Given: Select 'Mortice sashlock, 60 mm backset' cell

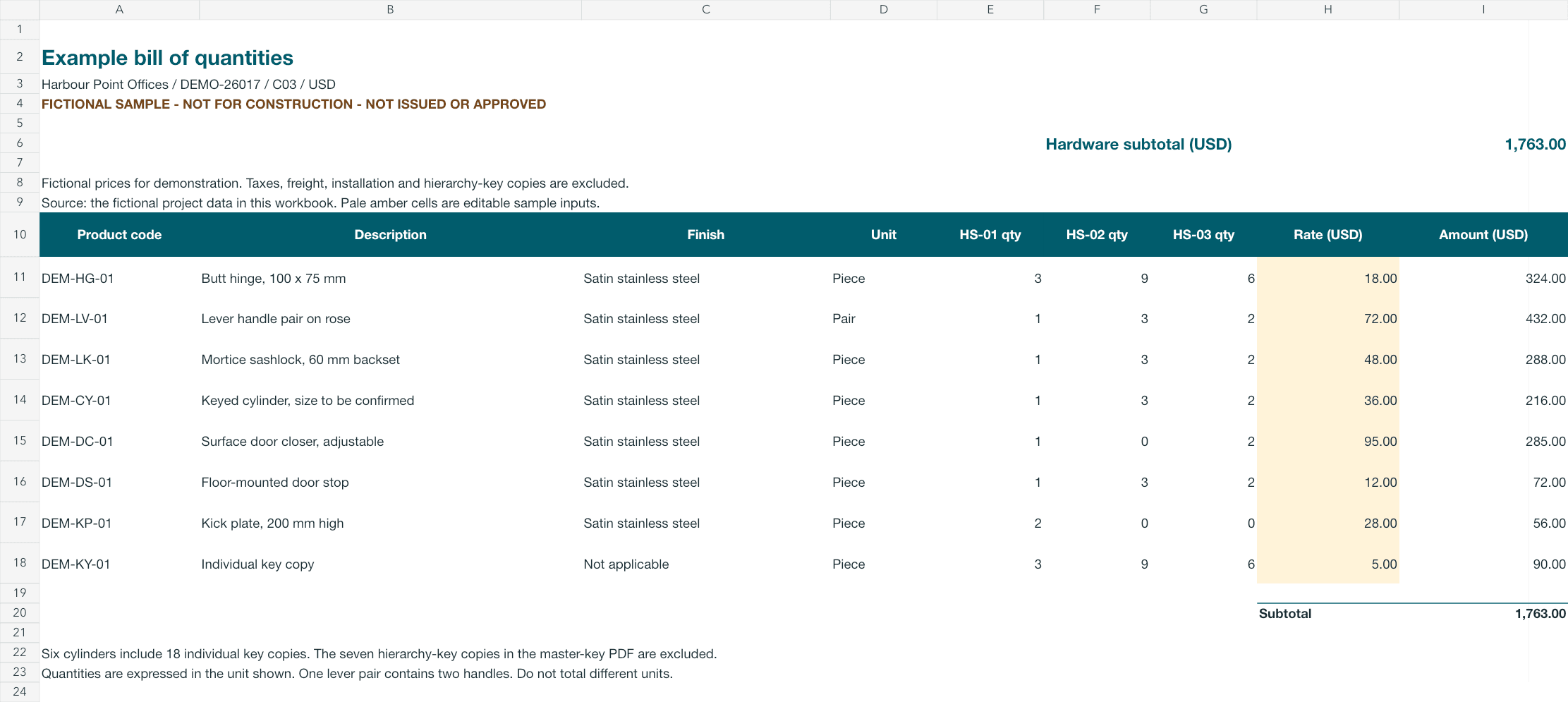Looking at the screenshot, I should click(x=390, y=359).
